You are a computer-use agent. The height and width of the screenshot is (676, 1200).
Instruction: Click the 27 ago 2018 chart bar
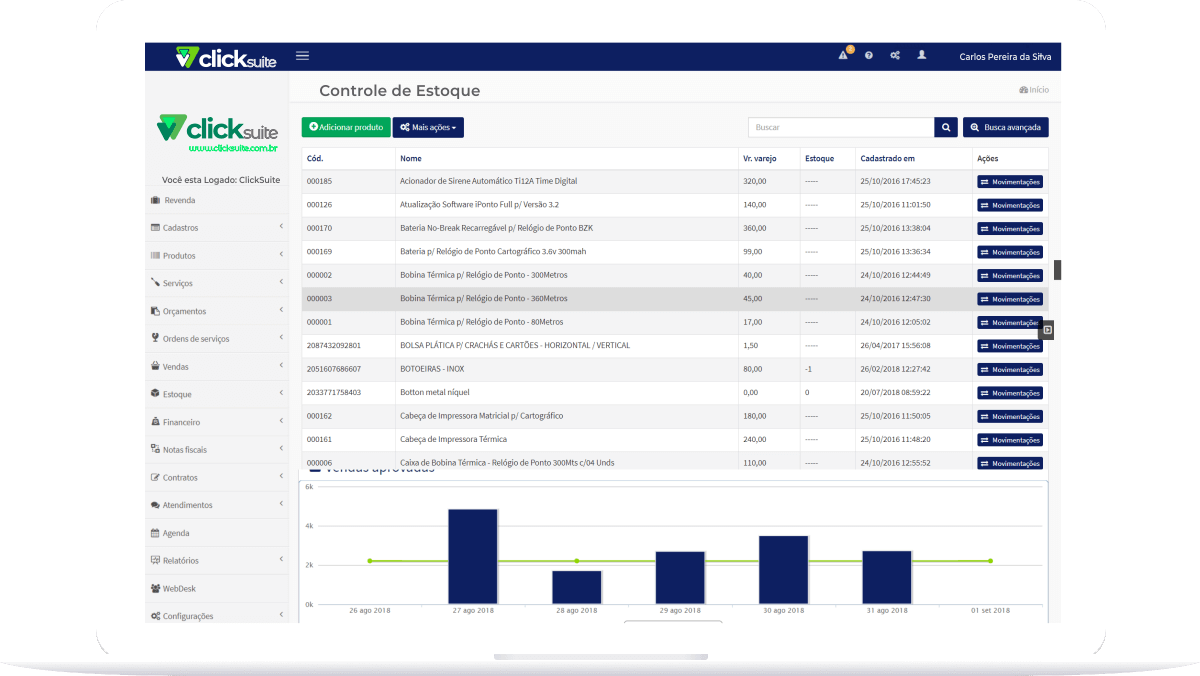point(473,557)
